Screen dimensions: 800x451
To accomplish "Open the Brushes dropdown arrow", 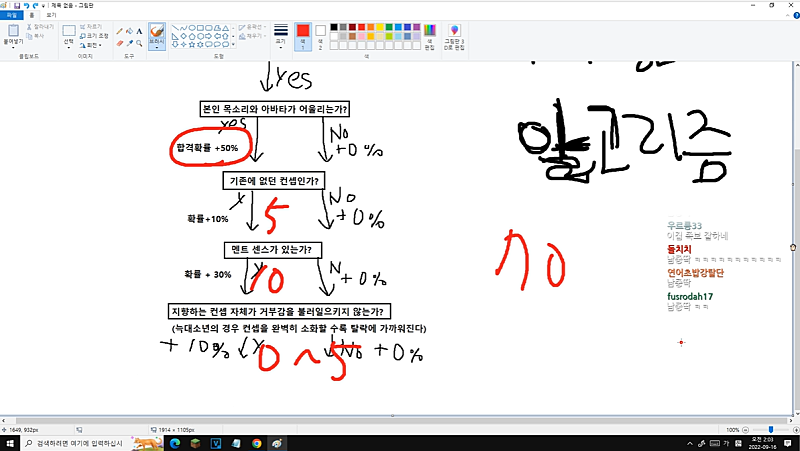I will (157, 47).
